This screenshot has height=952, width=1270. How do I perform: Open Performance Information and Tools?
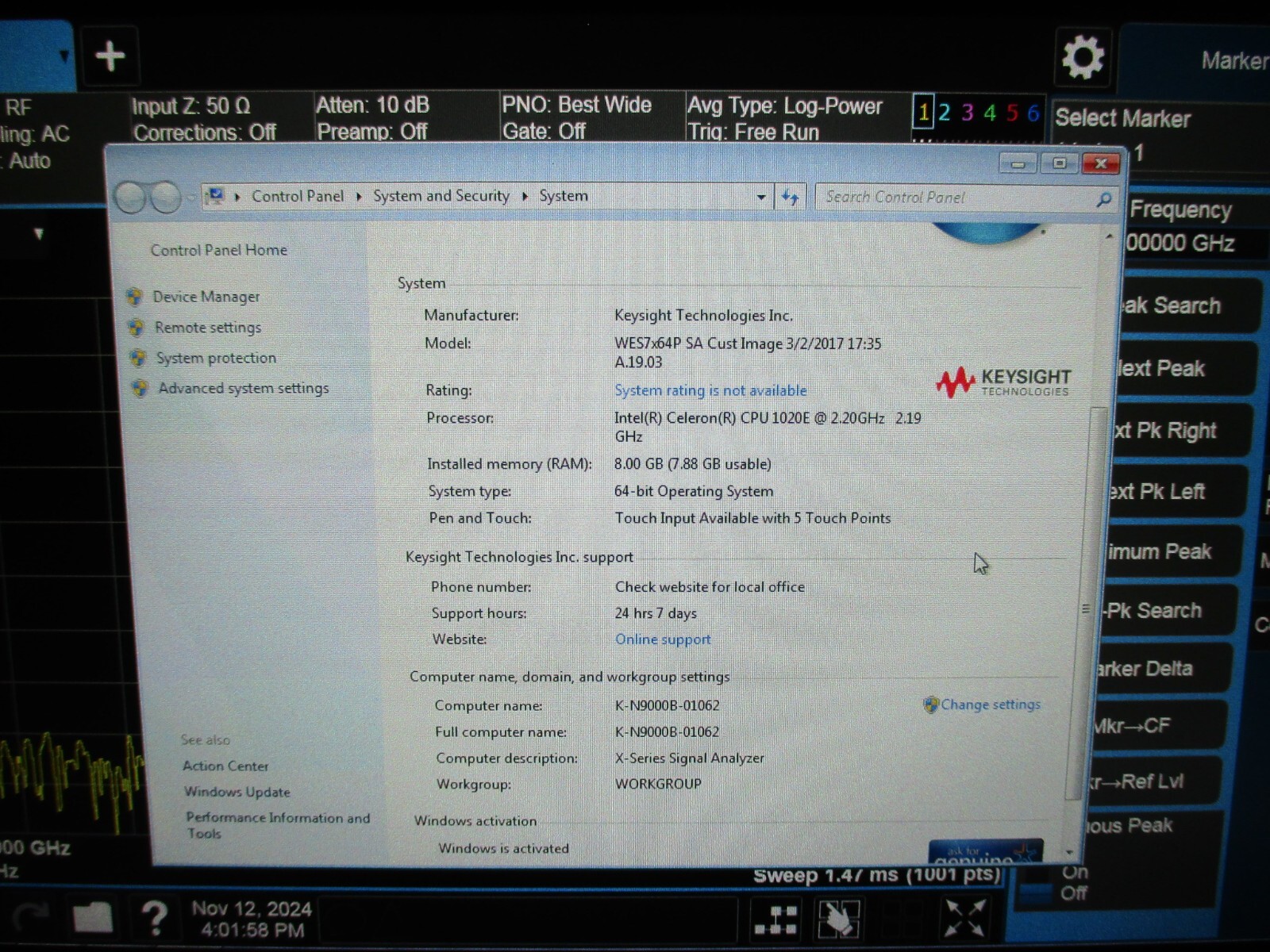(278, 825)
